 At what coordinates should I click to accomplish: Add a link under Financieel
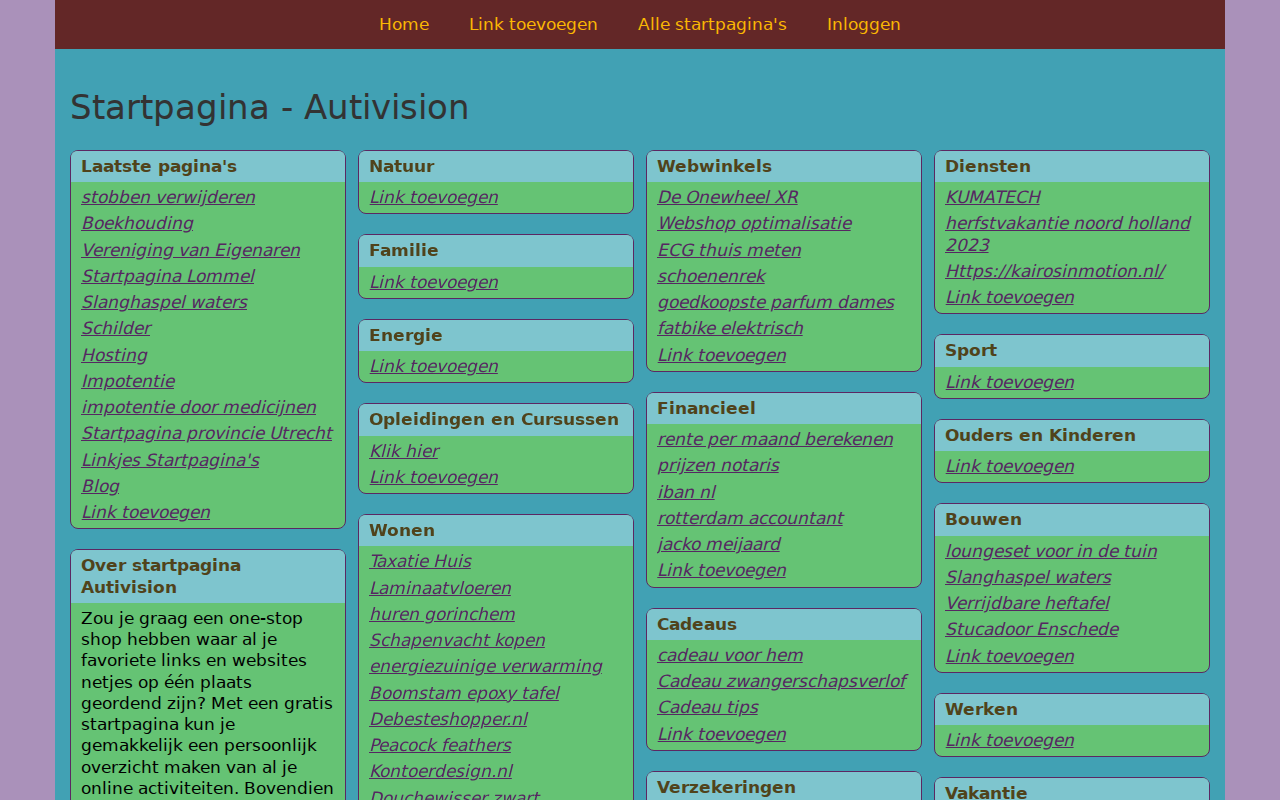pyautogui.click(x=722, y=570)
